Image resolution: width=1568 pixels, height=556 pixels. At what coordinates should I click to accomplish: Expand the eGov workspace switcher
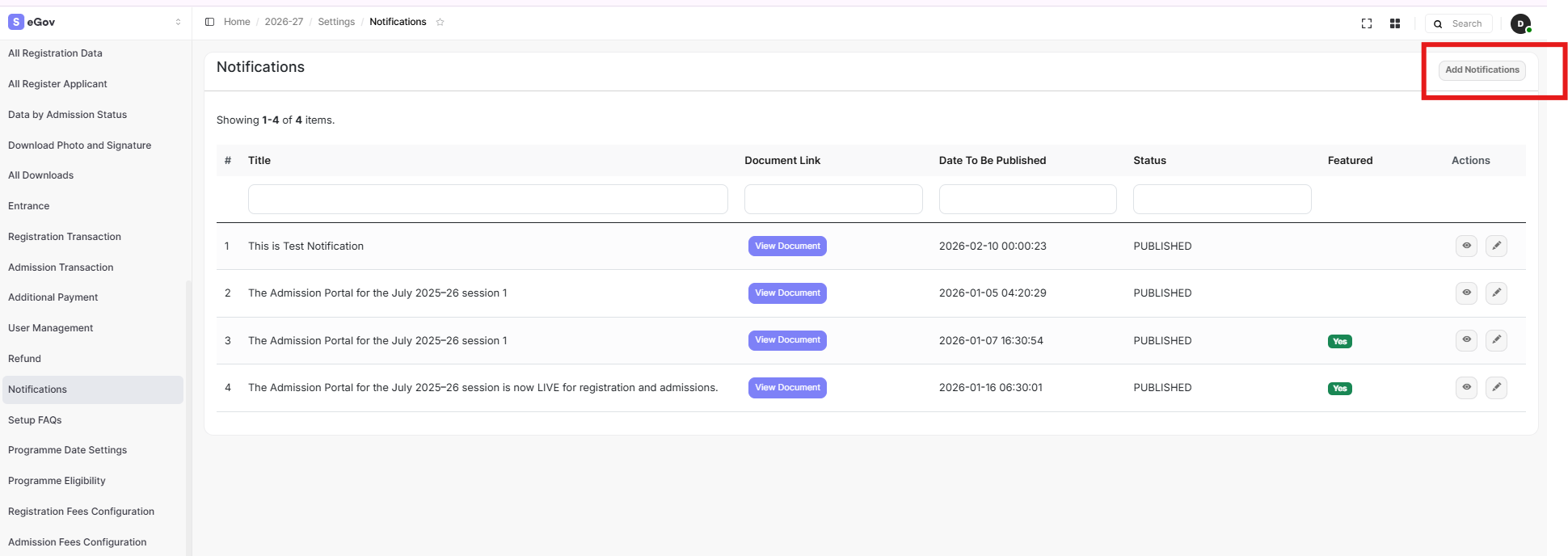178,22
